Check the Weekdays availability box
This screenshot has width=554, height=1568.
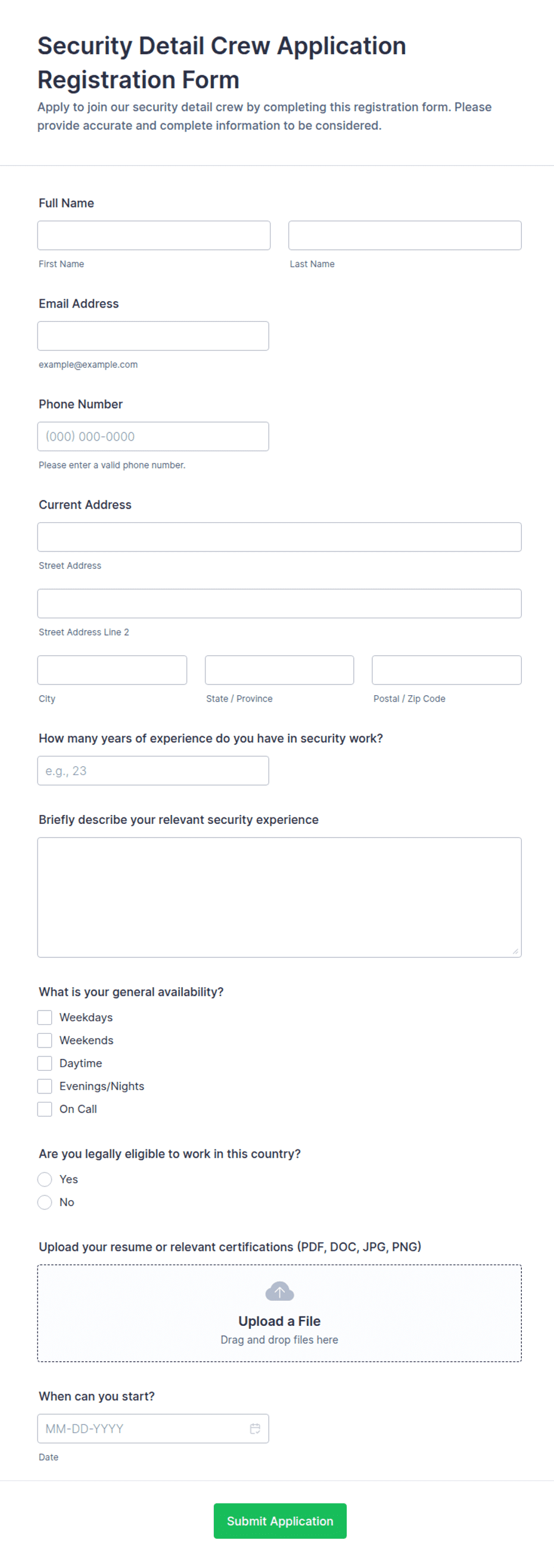tap(45, 1017)
